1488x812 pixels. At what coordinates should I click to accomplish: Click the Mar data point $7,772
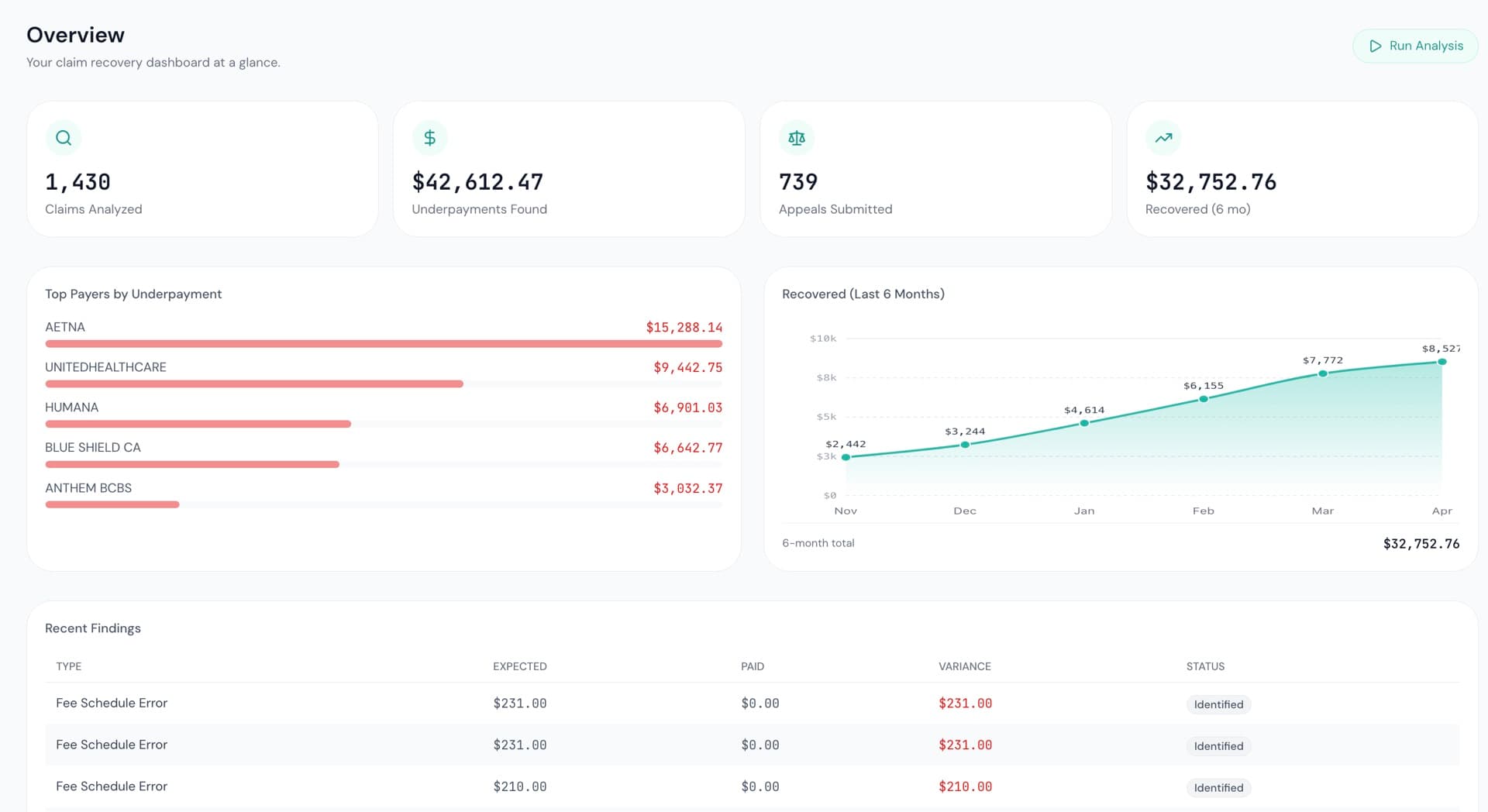coord(1323,373)
